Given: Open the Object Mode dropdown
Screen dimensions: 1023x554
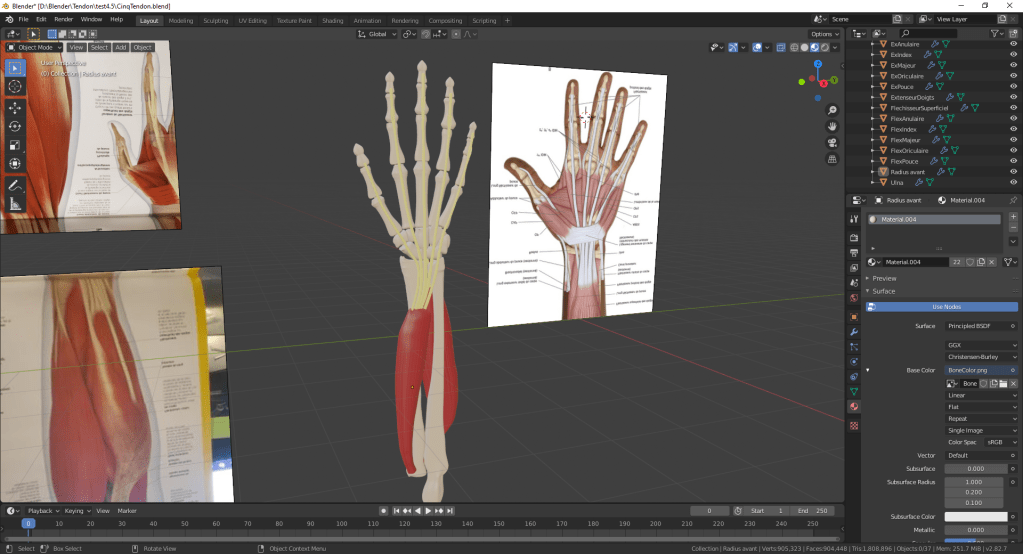Looking at the screenshot, I should click(35, 47).
